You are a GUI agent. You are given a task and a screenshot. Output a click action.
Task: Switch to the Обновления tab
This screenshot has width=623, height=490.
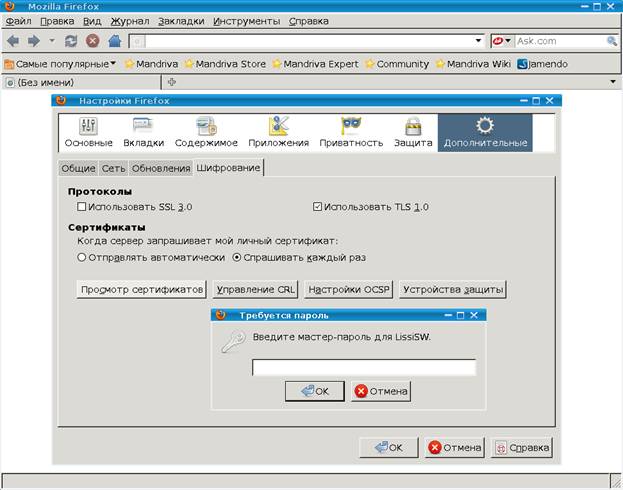160,168
